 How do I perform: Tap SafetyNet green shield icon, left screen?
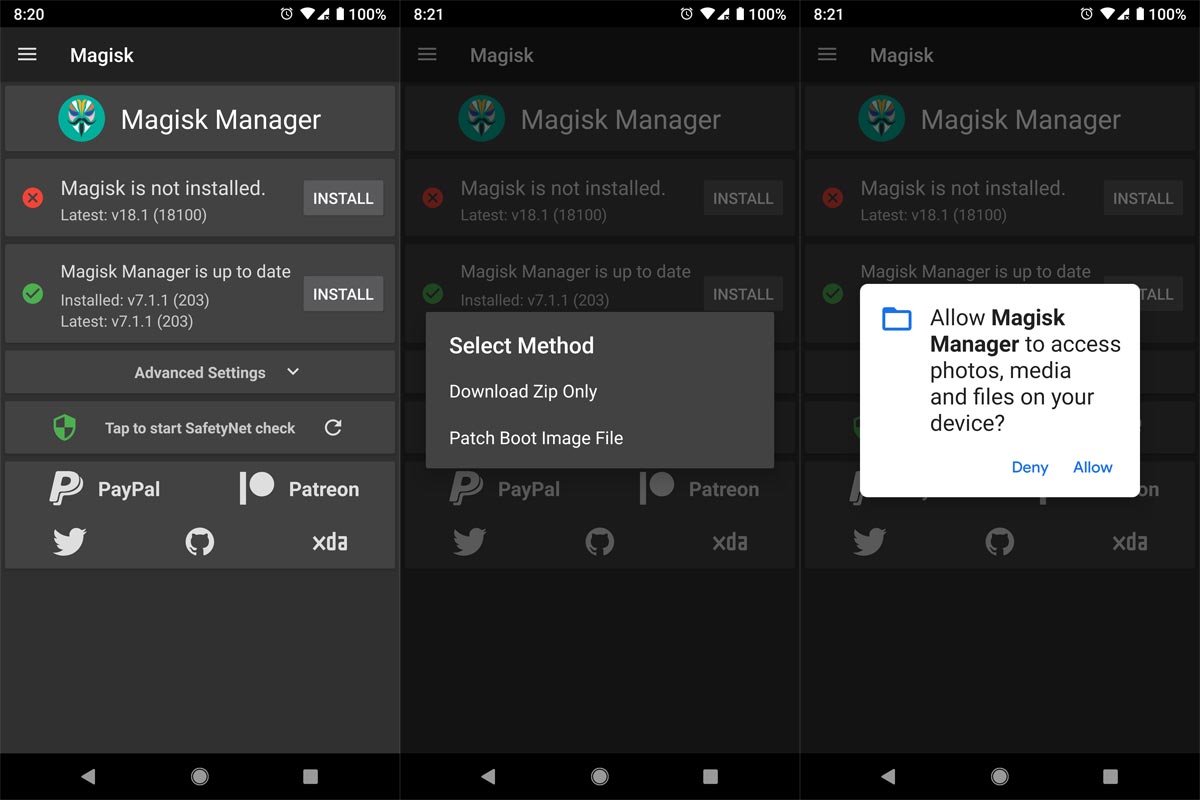coord(64,428)
